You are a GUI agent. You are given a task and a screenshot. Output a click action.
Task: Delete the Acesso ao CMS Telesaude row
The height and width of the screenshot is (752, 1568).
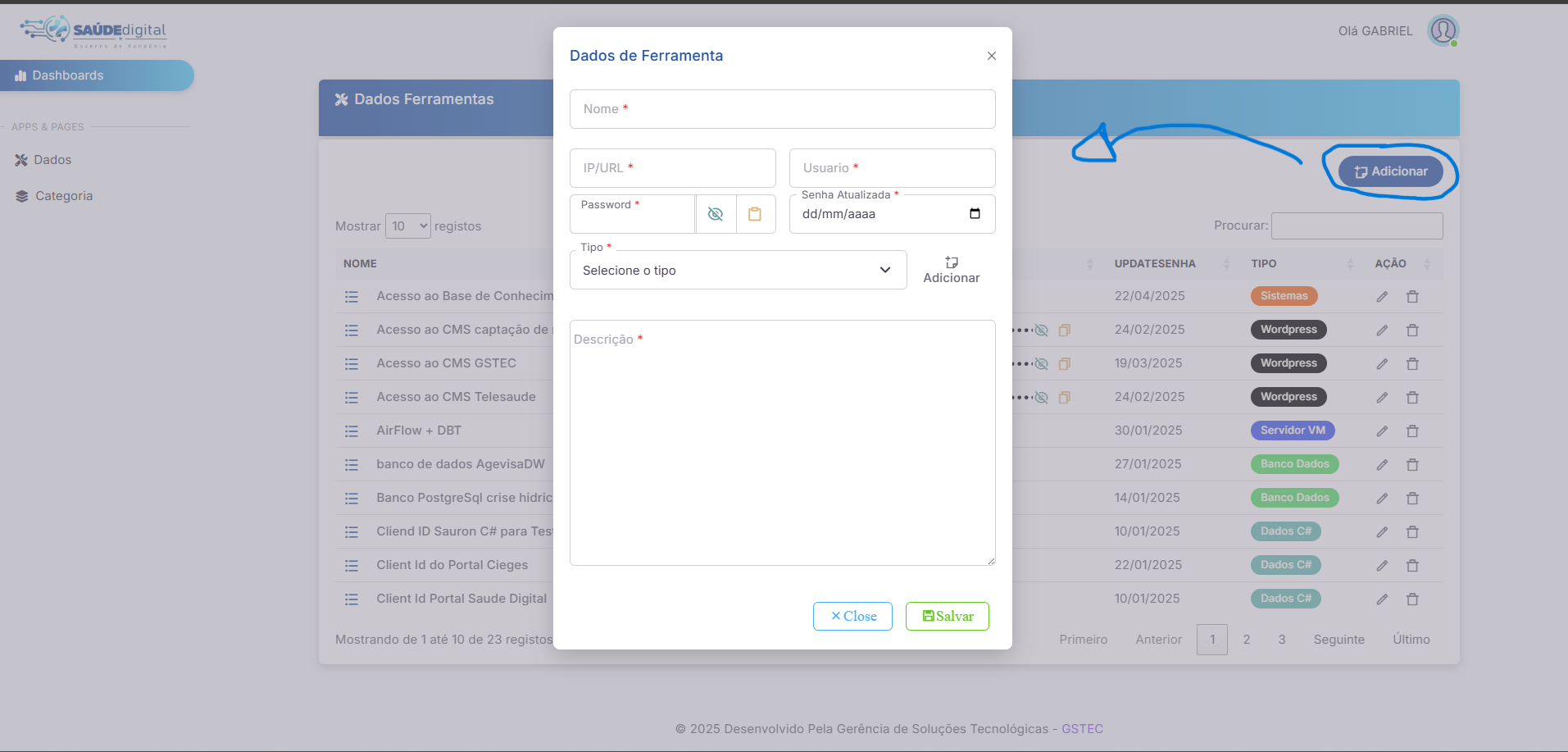(1412, 397)
